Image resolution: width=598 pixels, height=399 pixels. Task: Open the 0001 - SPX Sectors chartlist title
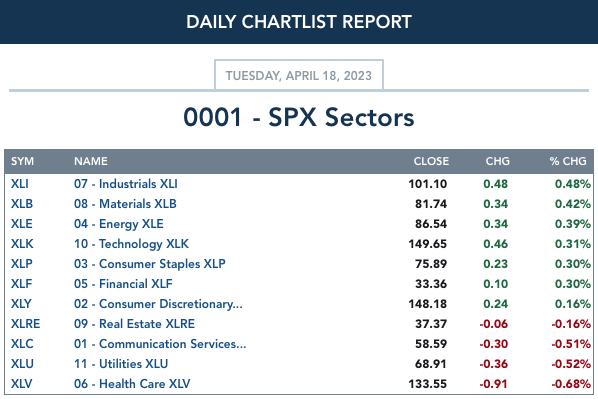[x=299, y=117]
